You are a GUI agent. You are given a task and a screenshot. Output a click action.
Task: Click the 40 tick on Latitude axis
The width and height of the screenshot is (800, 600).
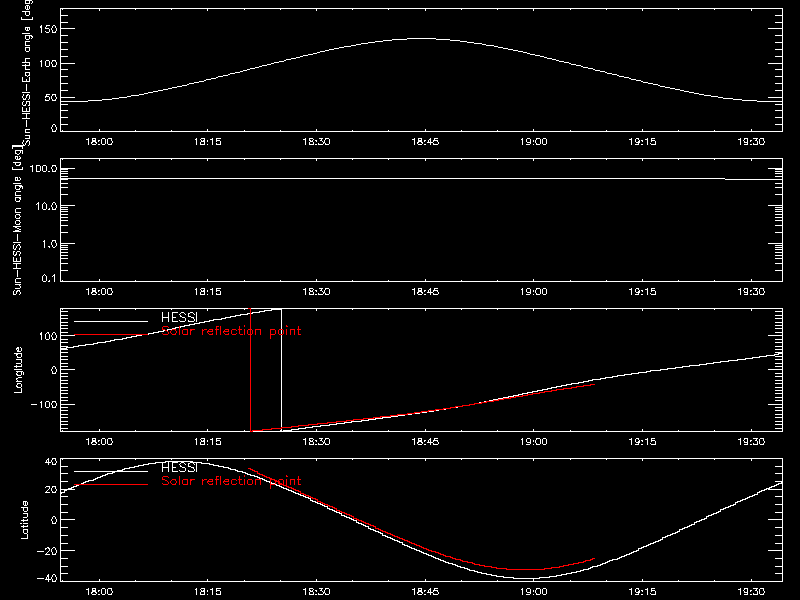51,462
